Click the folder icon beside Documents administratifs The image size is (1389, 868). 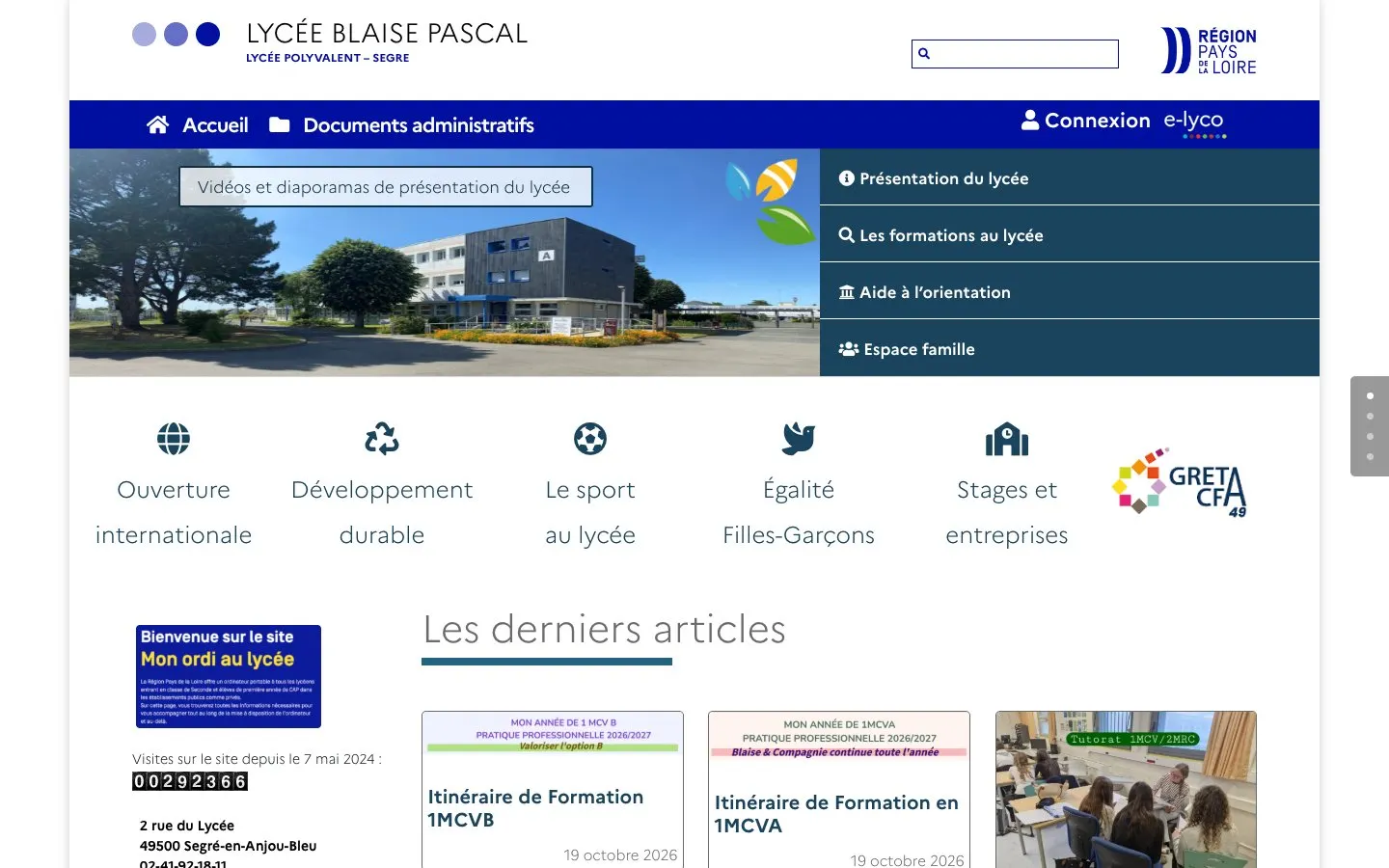tap(280, 124)
